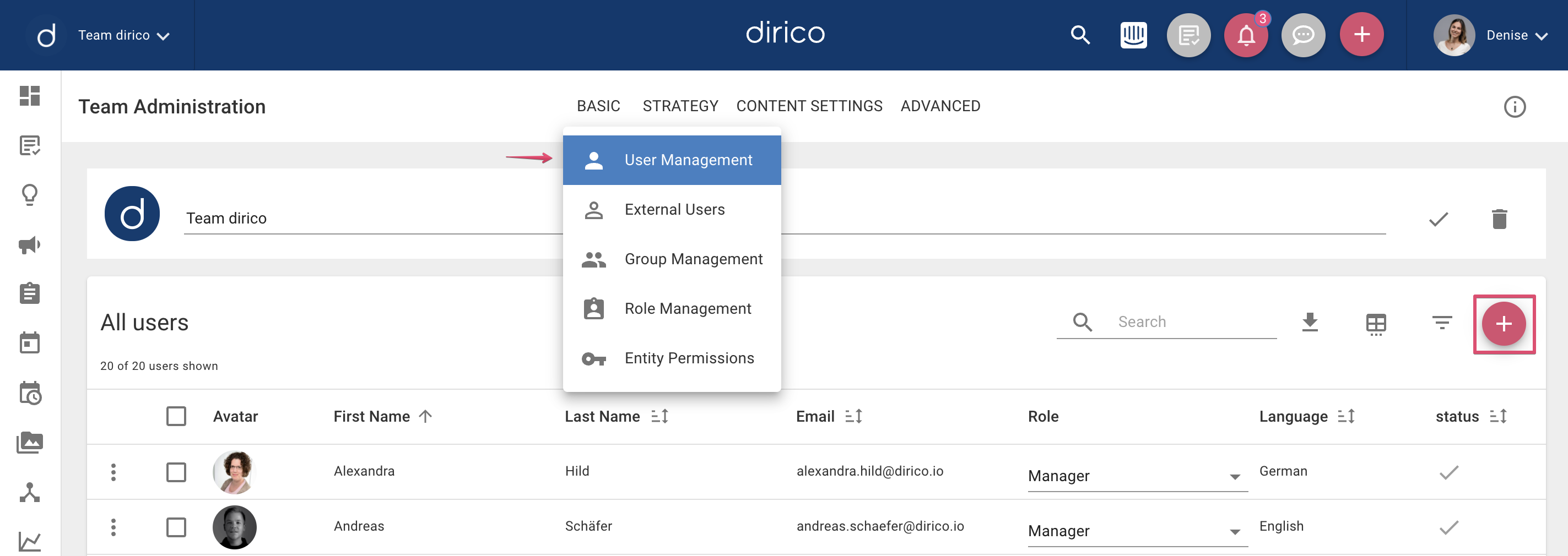The image size is (1568, 556).
Task: Click the status checkmark for Alexandra
Action: coord(1448,472)
